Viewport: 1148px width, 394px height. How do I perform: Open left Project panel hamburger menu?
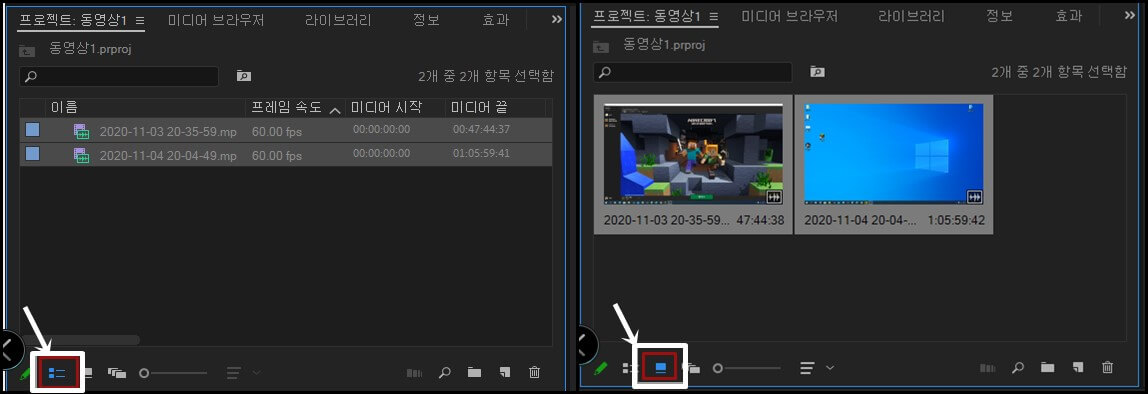point(141,21)
